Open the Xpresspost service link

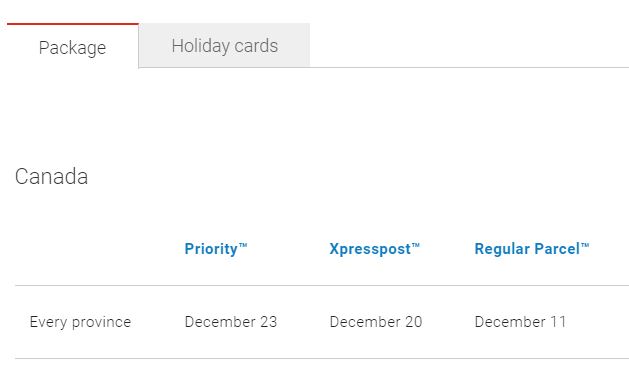[x=374, y=249]
